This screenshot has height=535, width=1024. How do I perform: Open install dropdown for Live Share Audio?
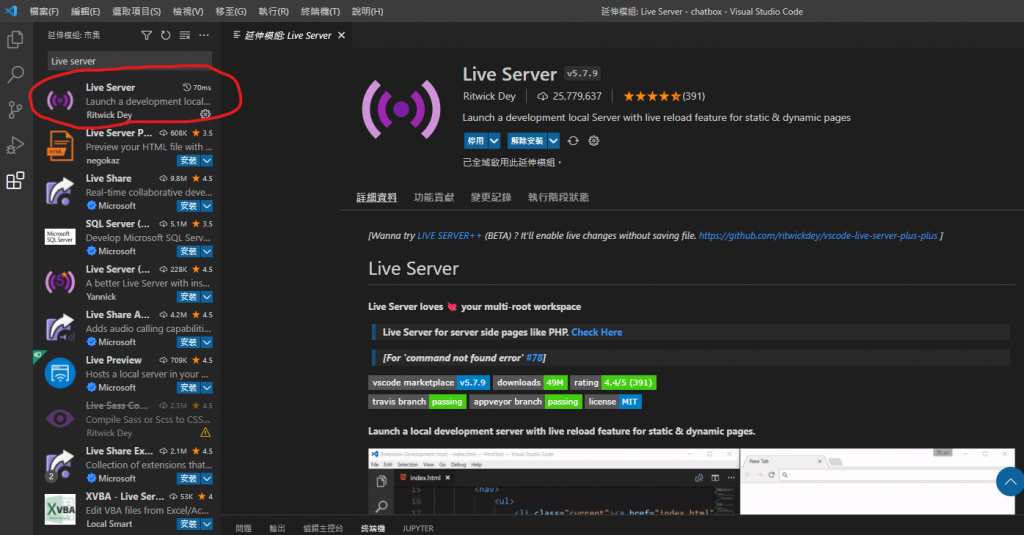[207, 342]
